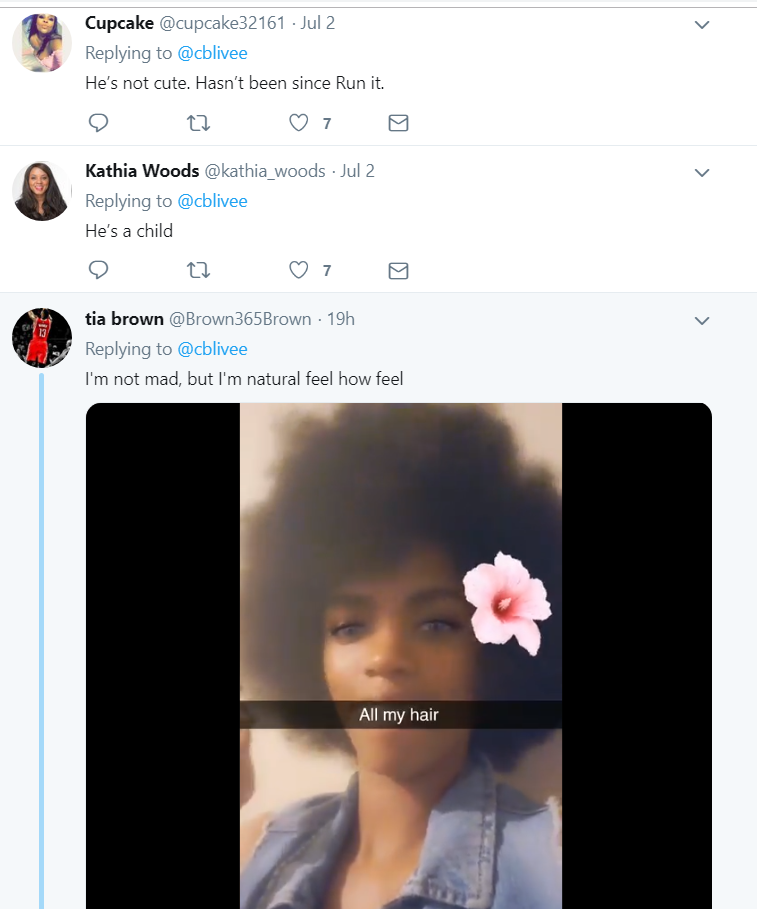
Task: Like Kathia Woods' tweet
Action: pos(299,270)
